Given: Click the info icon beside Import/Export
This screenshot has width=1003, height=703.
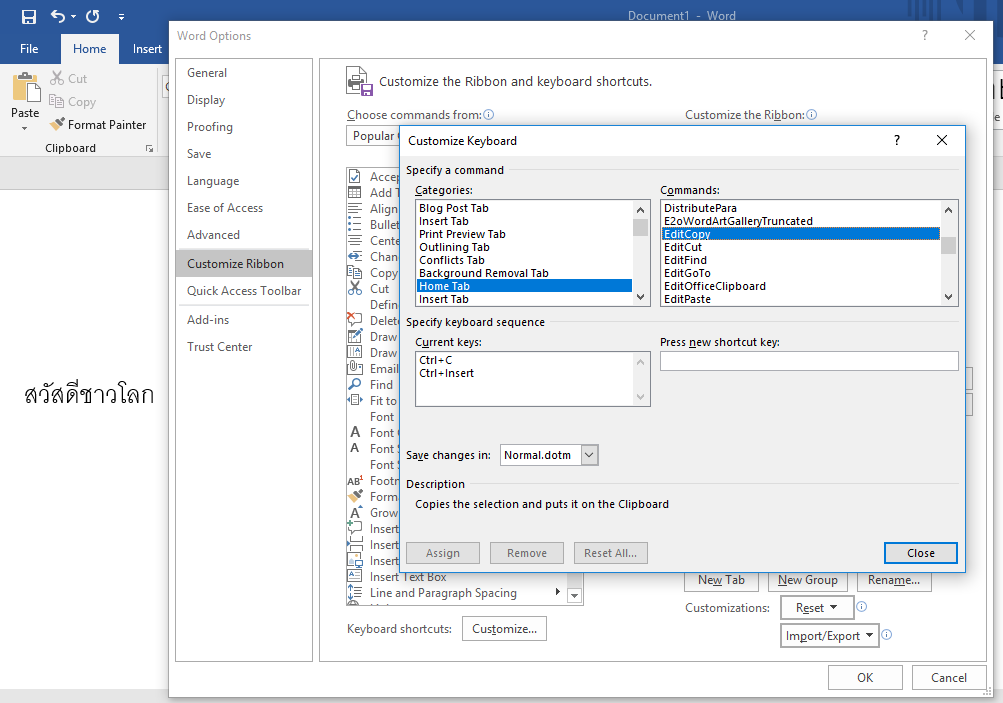Looking at the screenshot, I should click(x=886, y=635).
